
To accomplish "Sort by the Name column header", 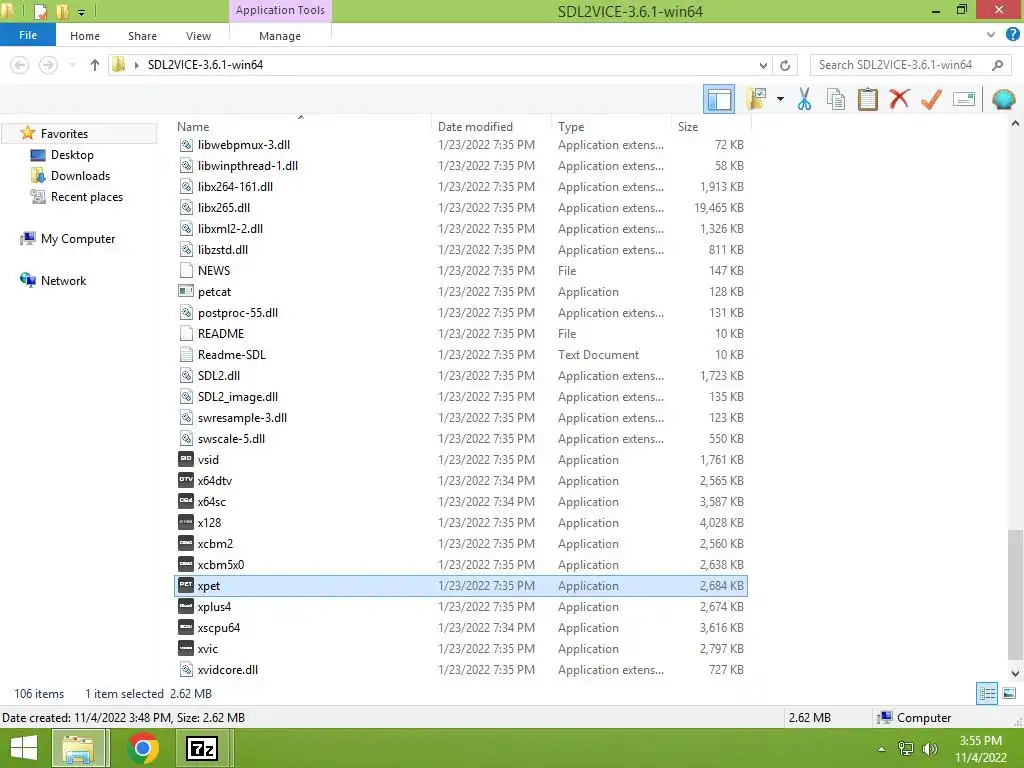I will click(x=193, y=127).
